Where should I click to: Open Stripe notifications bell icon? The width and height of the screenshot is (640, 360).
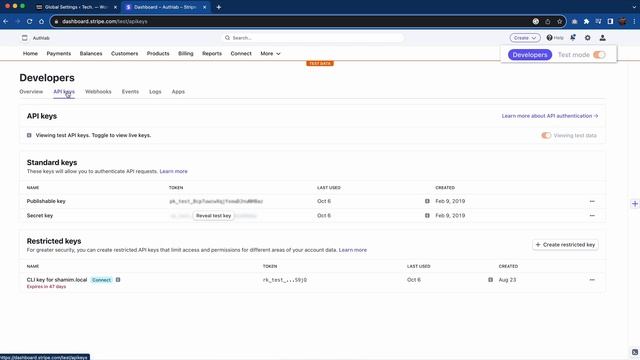click(x=573, y=38)
